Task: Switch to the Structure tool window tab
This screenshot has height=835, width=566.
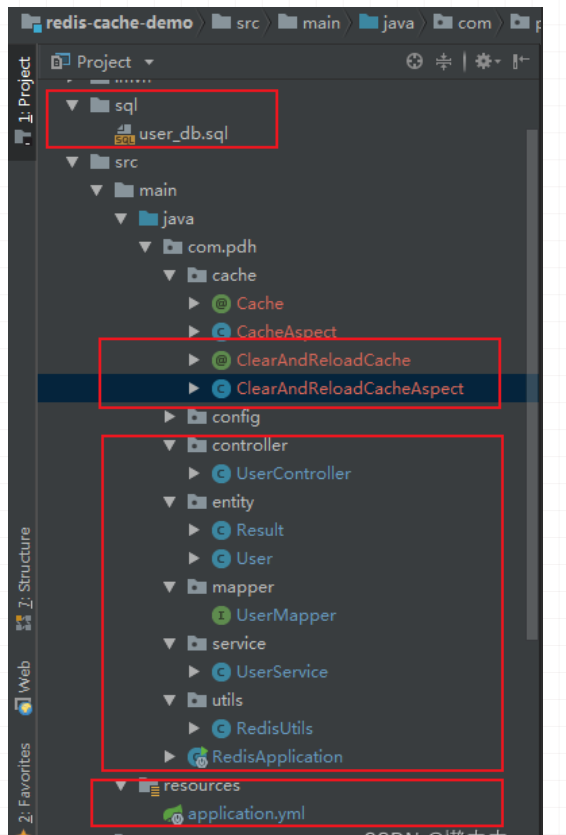Action: pos(24,579)
